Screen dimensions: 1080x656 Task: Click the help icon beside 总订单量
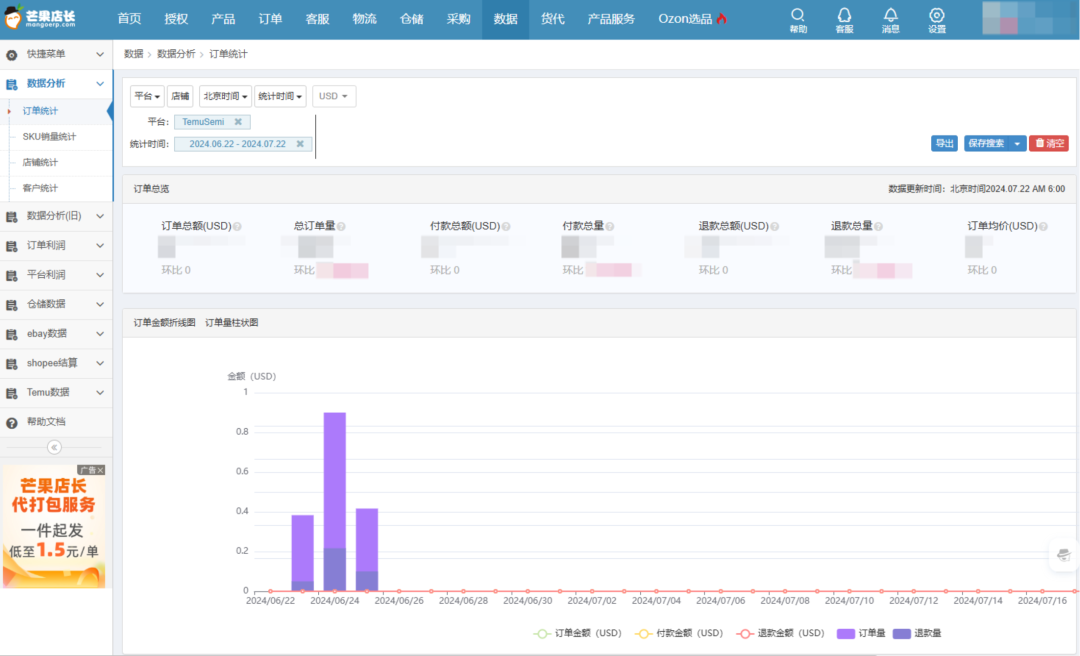click(341, 226)
